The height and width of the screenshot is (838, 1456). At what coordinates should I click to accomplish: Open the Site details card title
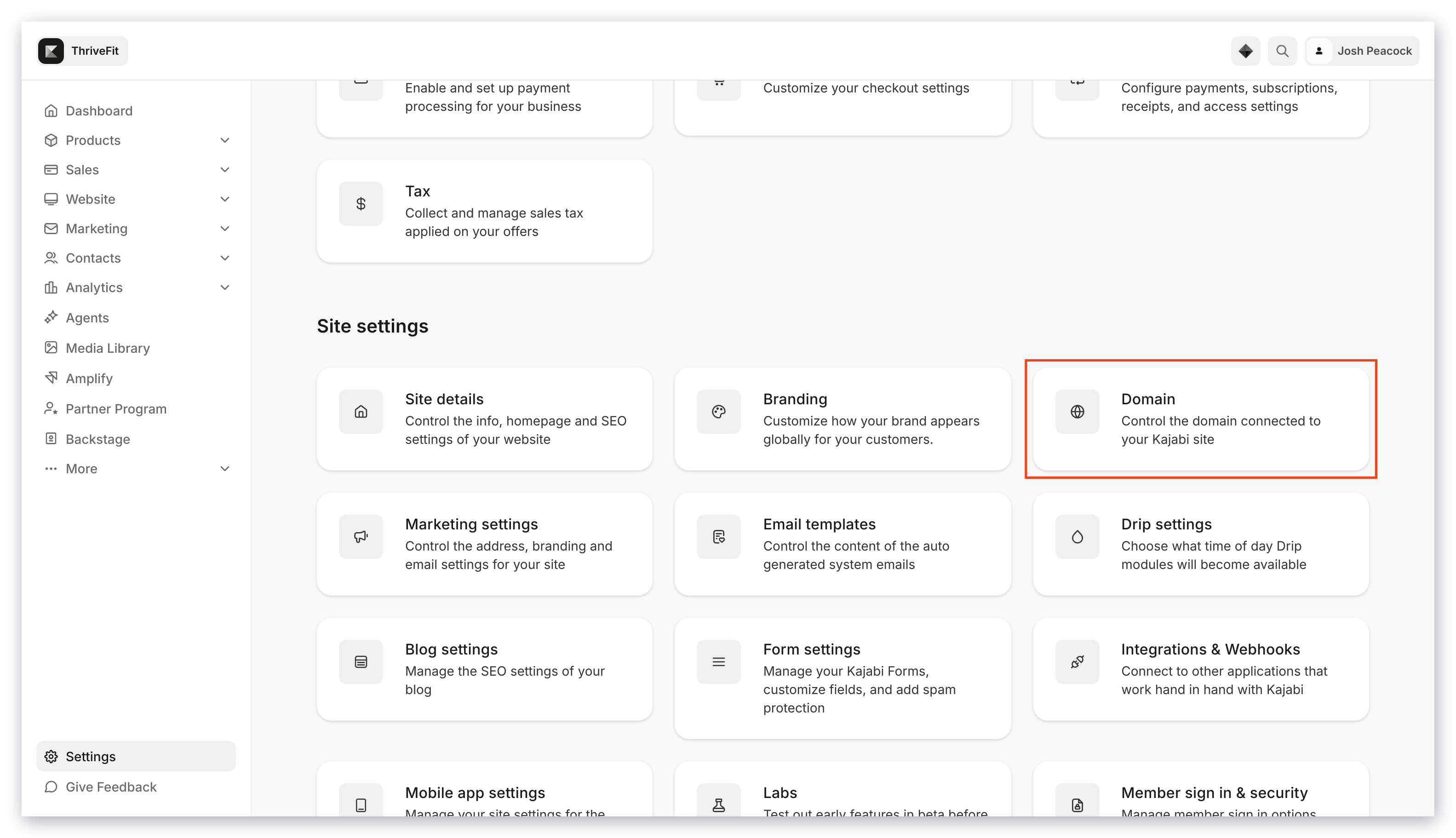(x=444, y=399)
